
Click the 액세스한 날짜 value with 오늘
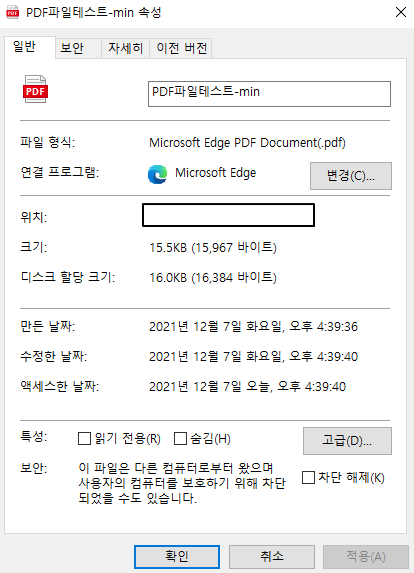coord(247,386)
